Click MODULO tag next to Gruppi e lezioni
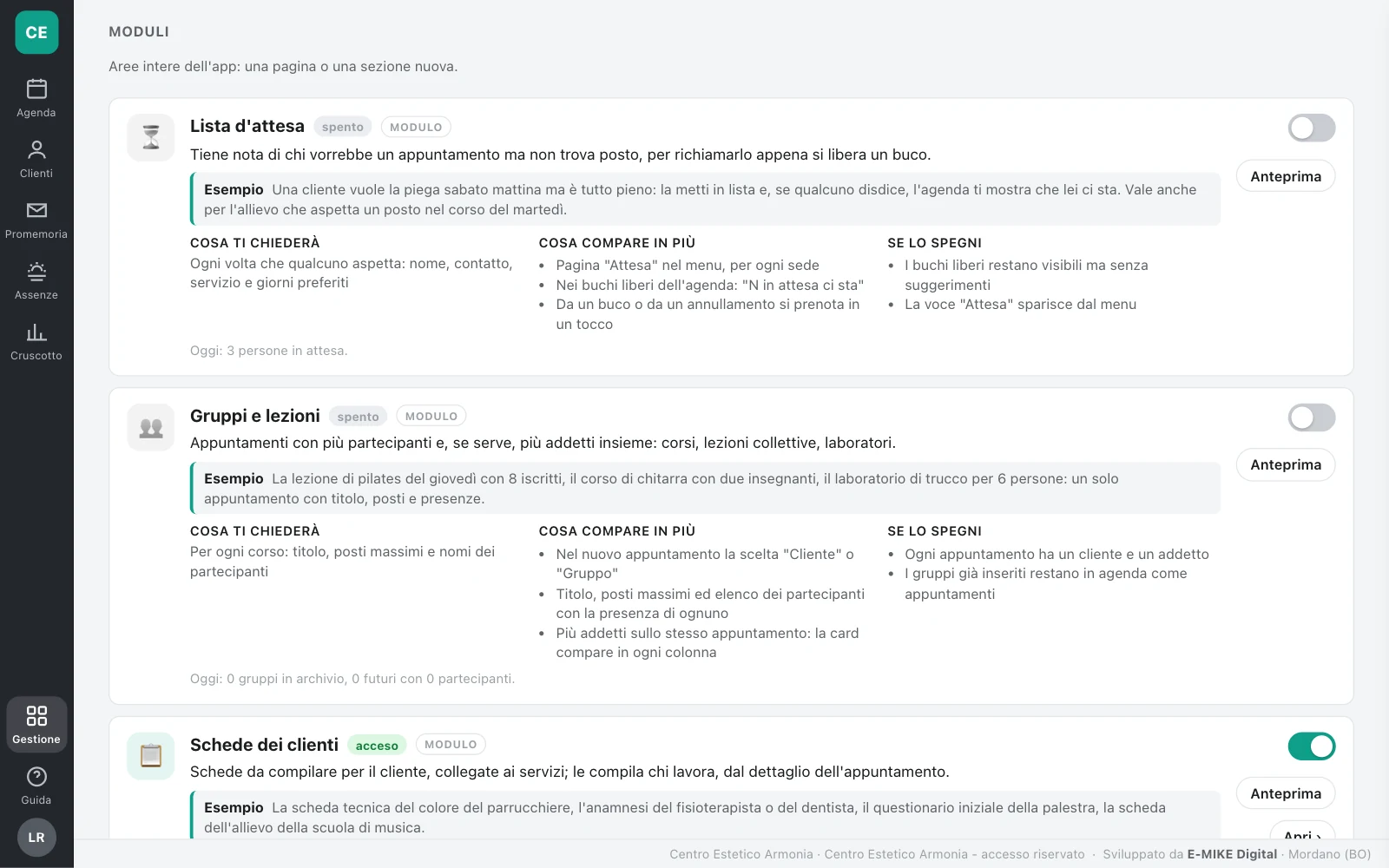This screenshot has height=868, width=1389. click(431, 416)
